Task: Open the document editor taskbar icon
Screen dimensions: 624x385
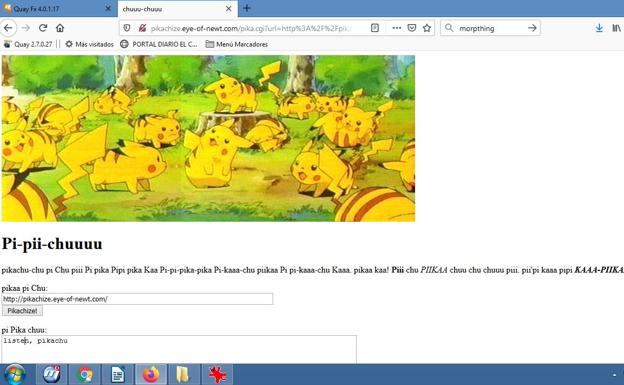Action: pos(118,374)
